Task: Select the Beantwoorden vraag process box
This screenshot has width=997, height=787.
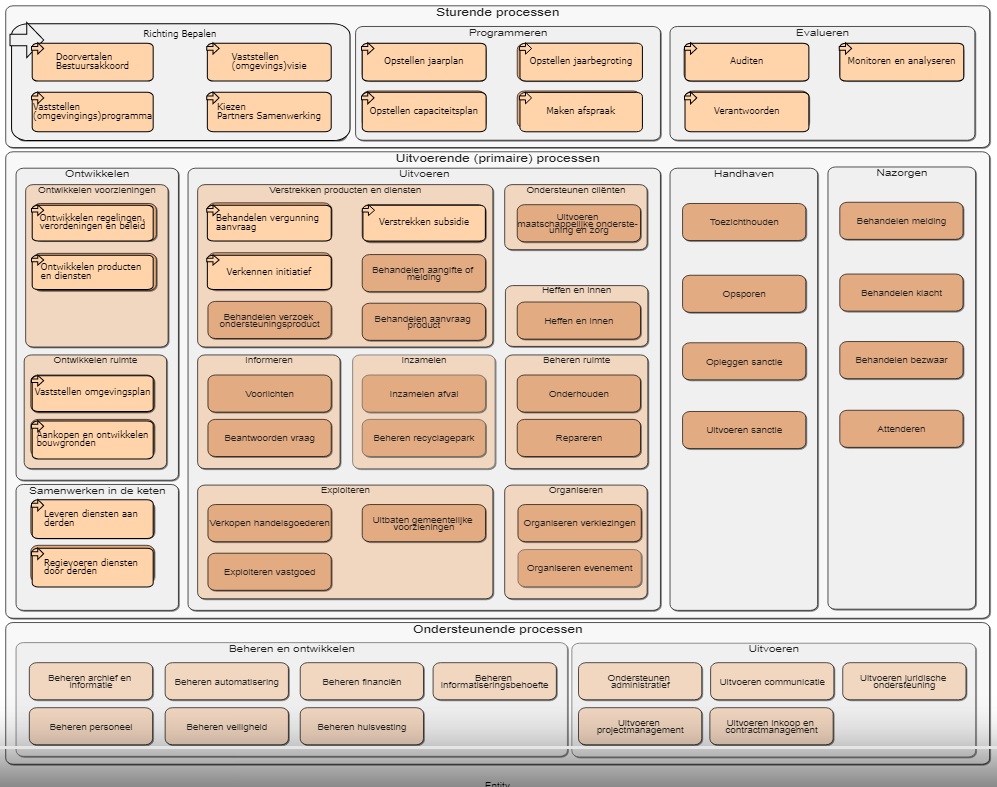Action: [x=270, y=438]
